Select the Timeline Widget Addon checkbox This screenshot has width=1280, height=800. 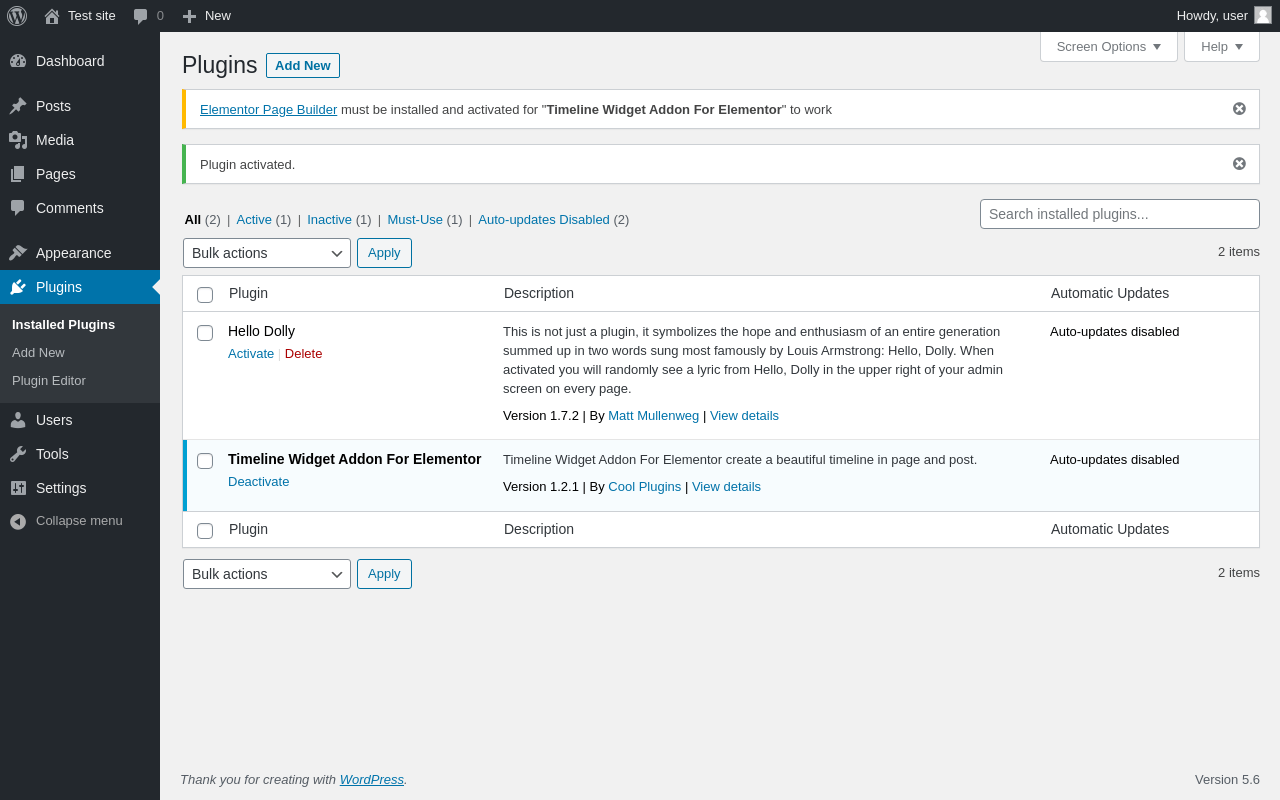205,461
